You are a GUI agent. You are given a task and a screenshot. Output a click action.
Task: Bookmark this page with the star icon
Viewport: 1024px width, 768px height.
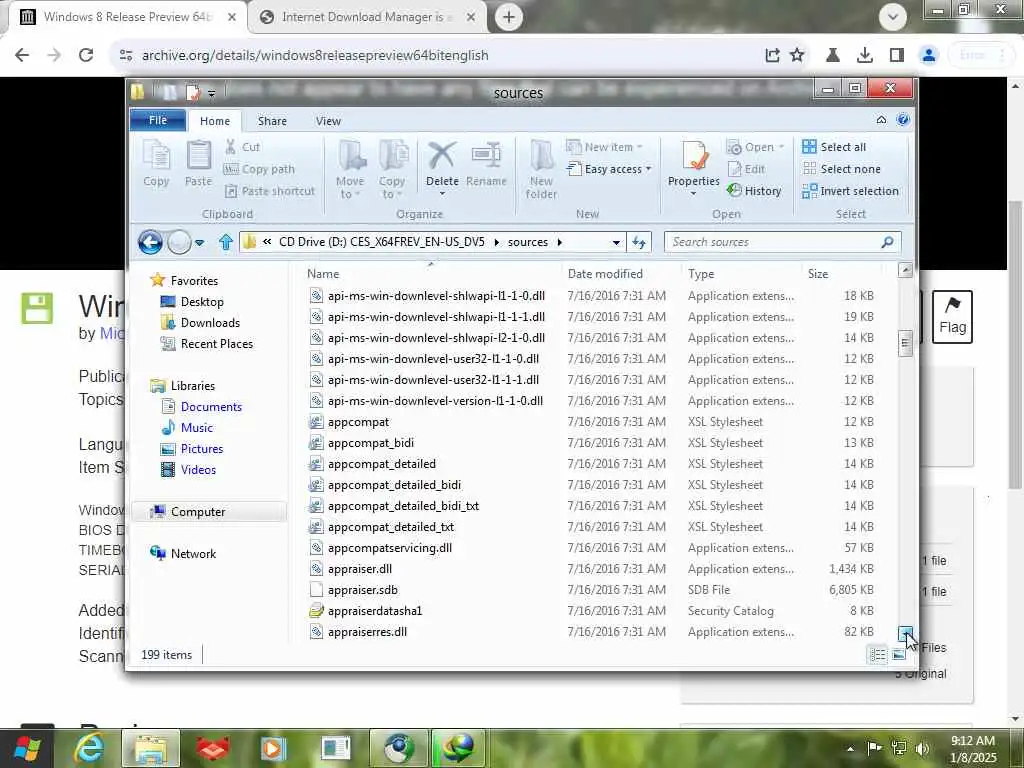point(797,55)
